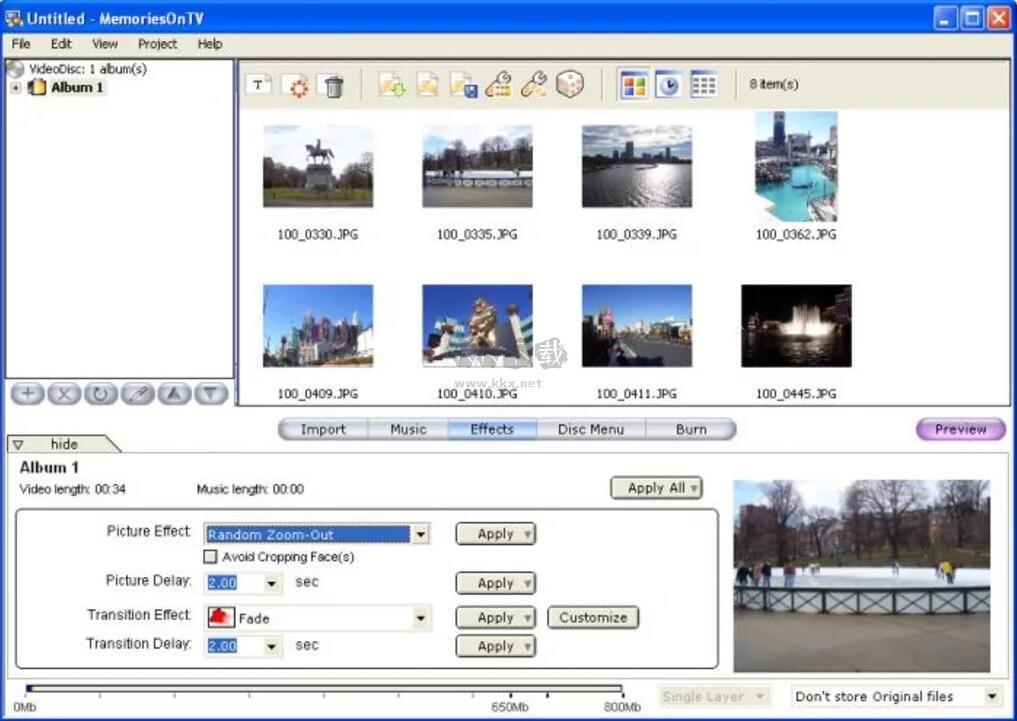Image resolution: width=1017 pixels, height=721 pixels.
Task: Switch to the grid list view icon
Action: (x=704, y=85)
